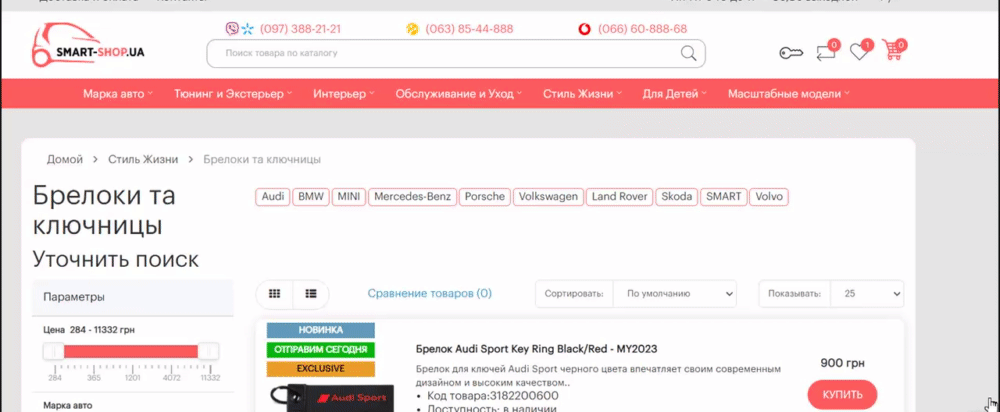Screen dimensions: 1000x412
Task: Click the search magnifier icon
Action: [x=688, y=53]
